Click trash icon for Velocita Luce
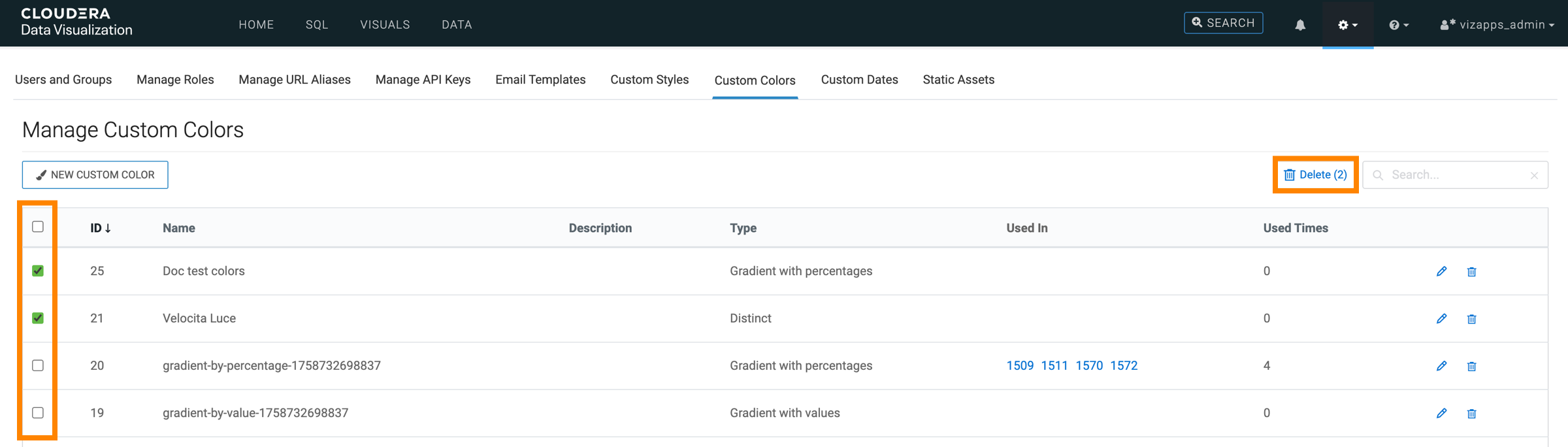The image size is (1568, 447). tap(1471, 319)
